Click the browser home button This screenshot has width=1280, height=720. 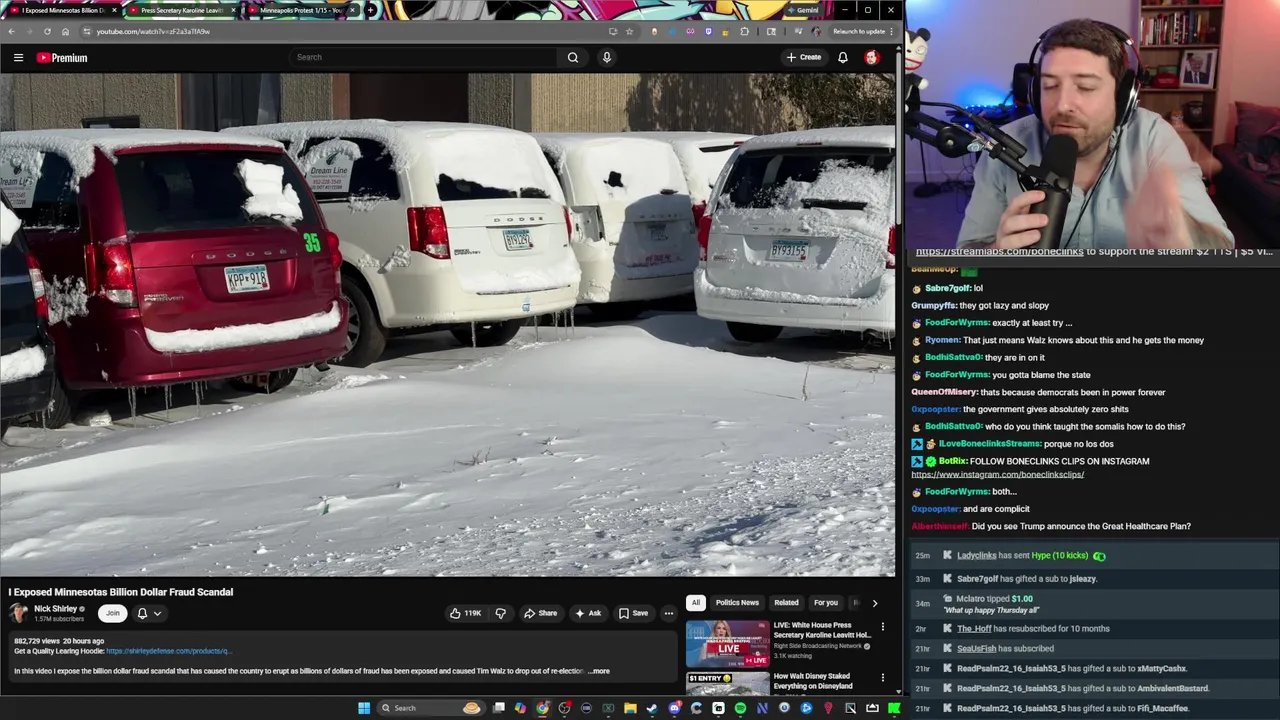pos(66,31)
